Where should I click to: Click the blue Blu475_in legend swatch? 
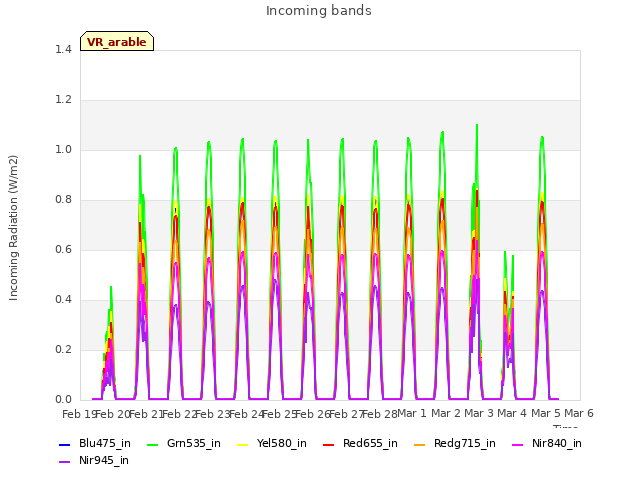click(x=65, y=444)
